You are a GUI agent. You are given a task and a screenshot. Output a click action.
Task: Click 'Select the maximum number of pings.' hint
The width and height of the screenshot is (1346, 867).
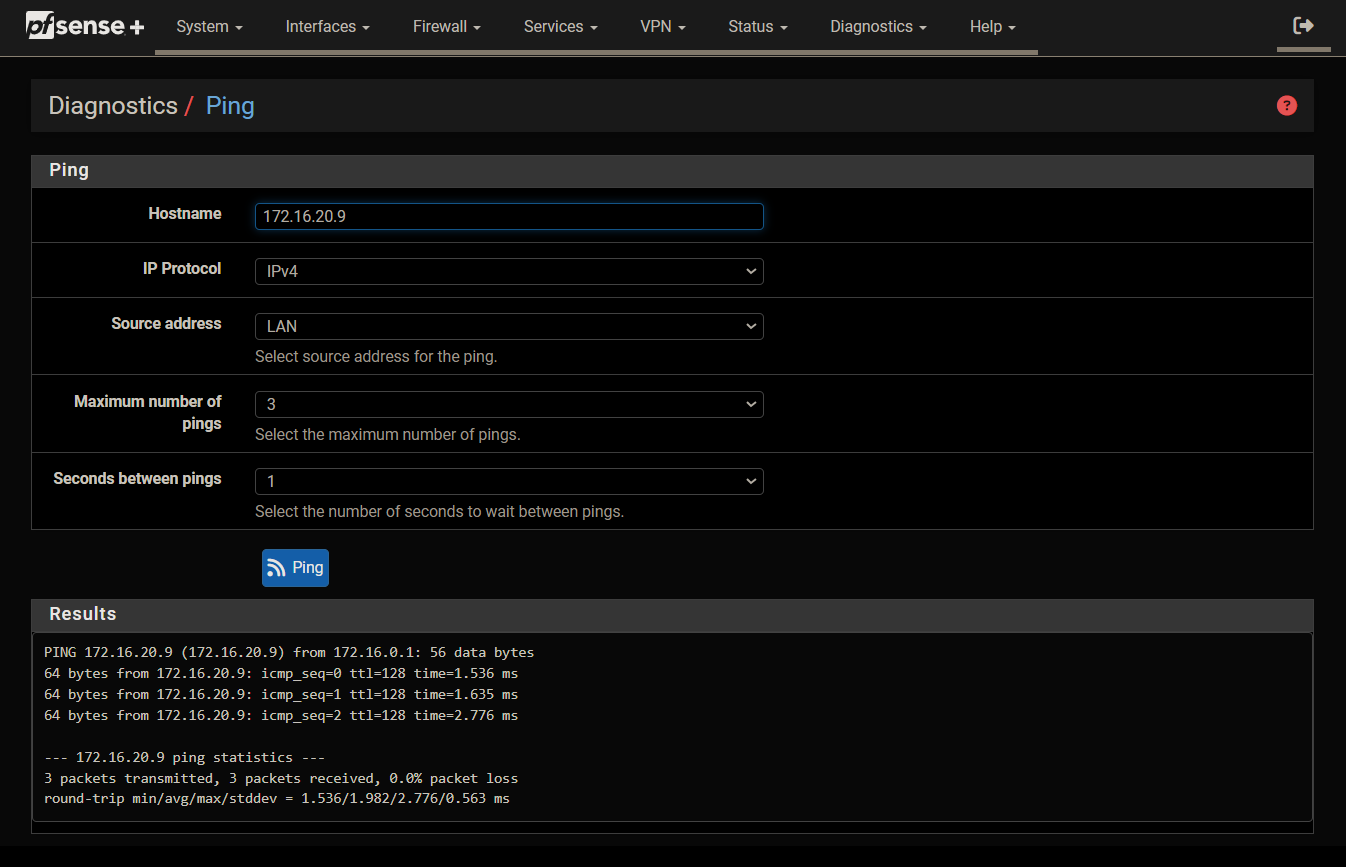click(x=388, y=435)
